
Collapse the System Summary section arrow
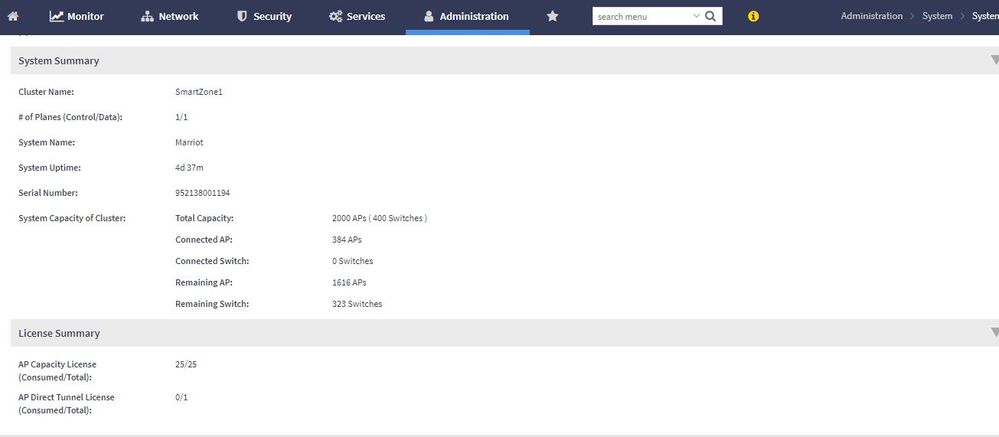tap(993, 60)
